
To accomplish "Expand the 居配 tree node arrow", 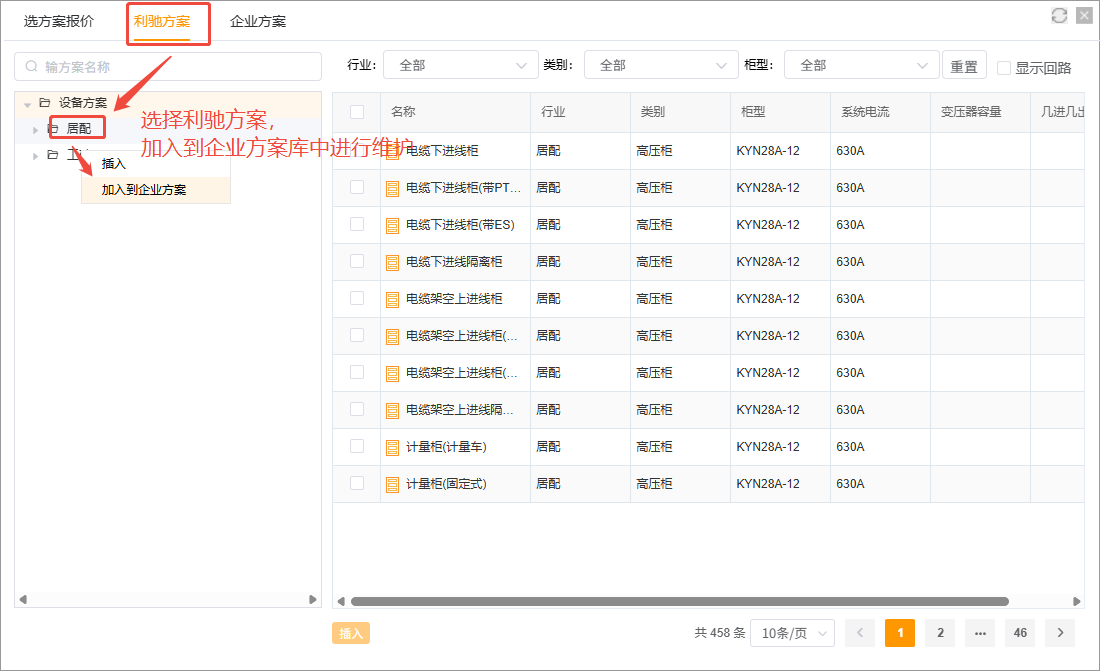I will (35, 130).
